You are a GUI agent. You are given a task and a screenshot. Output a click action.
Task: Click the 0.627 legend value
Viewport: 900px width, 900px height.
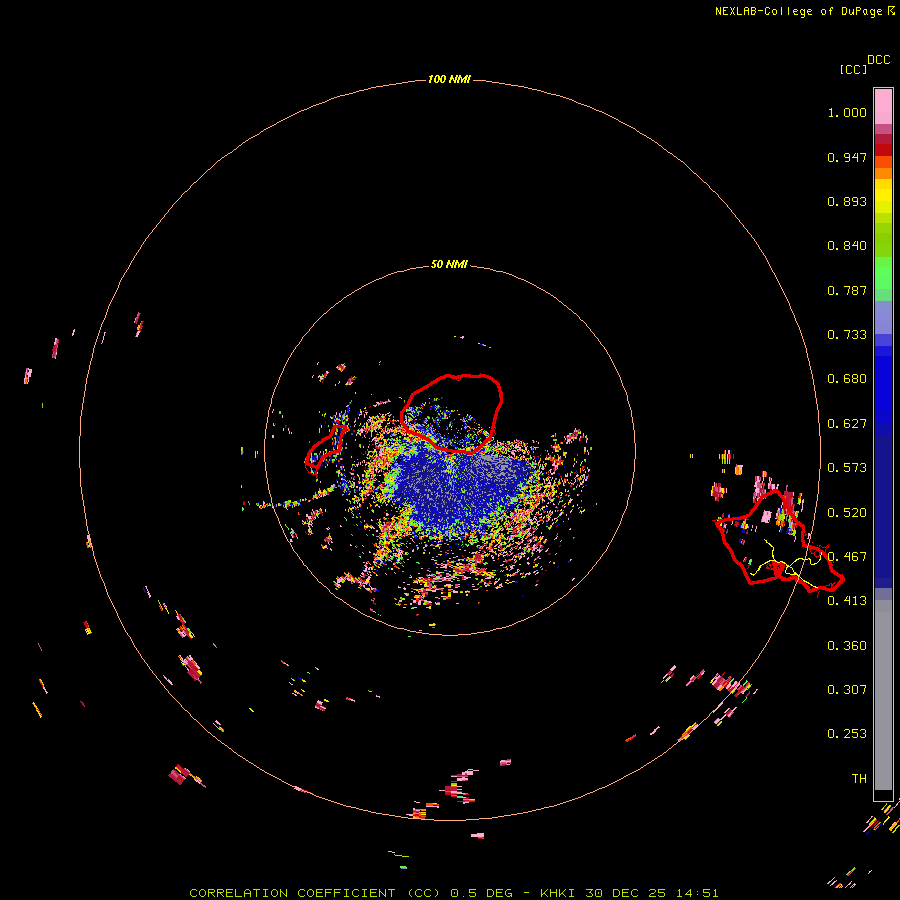tap(847, 424)
